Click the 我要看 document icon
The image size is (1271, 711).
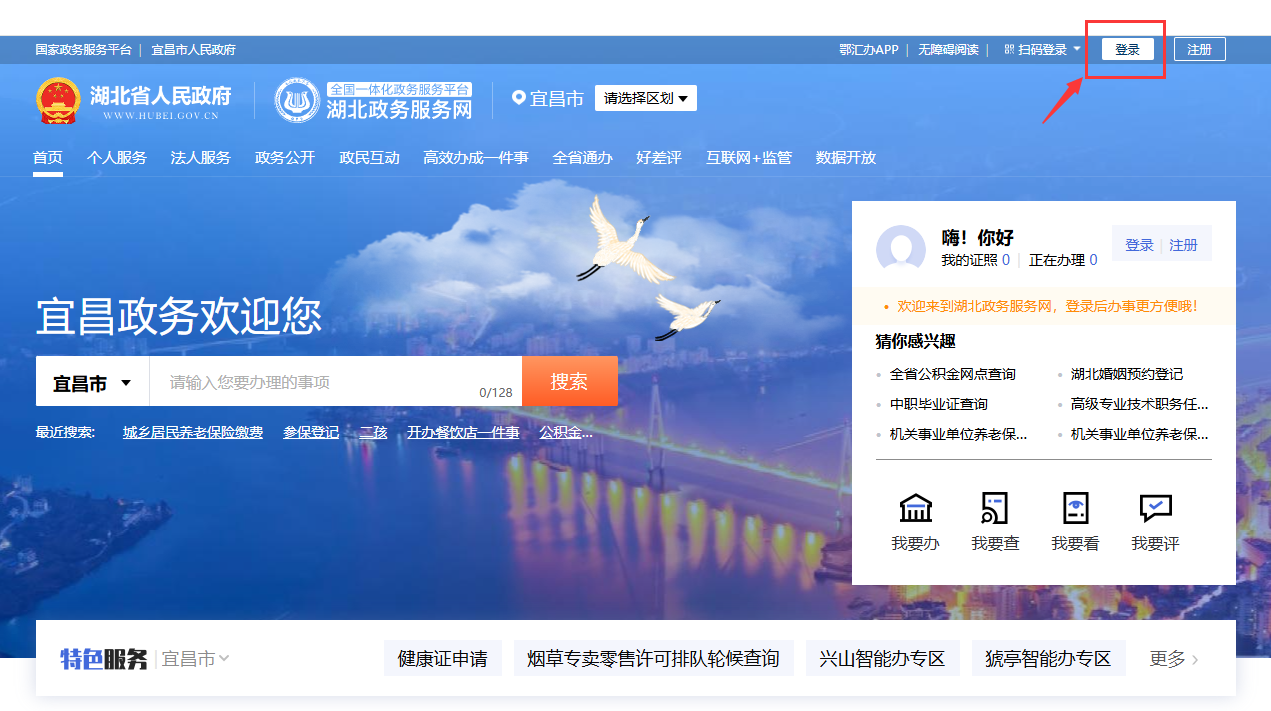1075,508
